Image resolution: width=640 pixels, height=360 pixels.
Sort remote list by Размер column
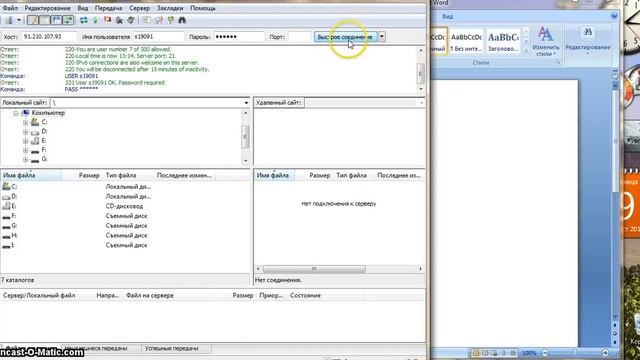pyautogui.click(x=314, y=176)
